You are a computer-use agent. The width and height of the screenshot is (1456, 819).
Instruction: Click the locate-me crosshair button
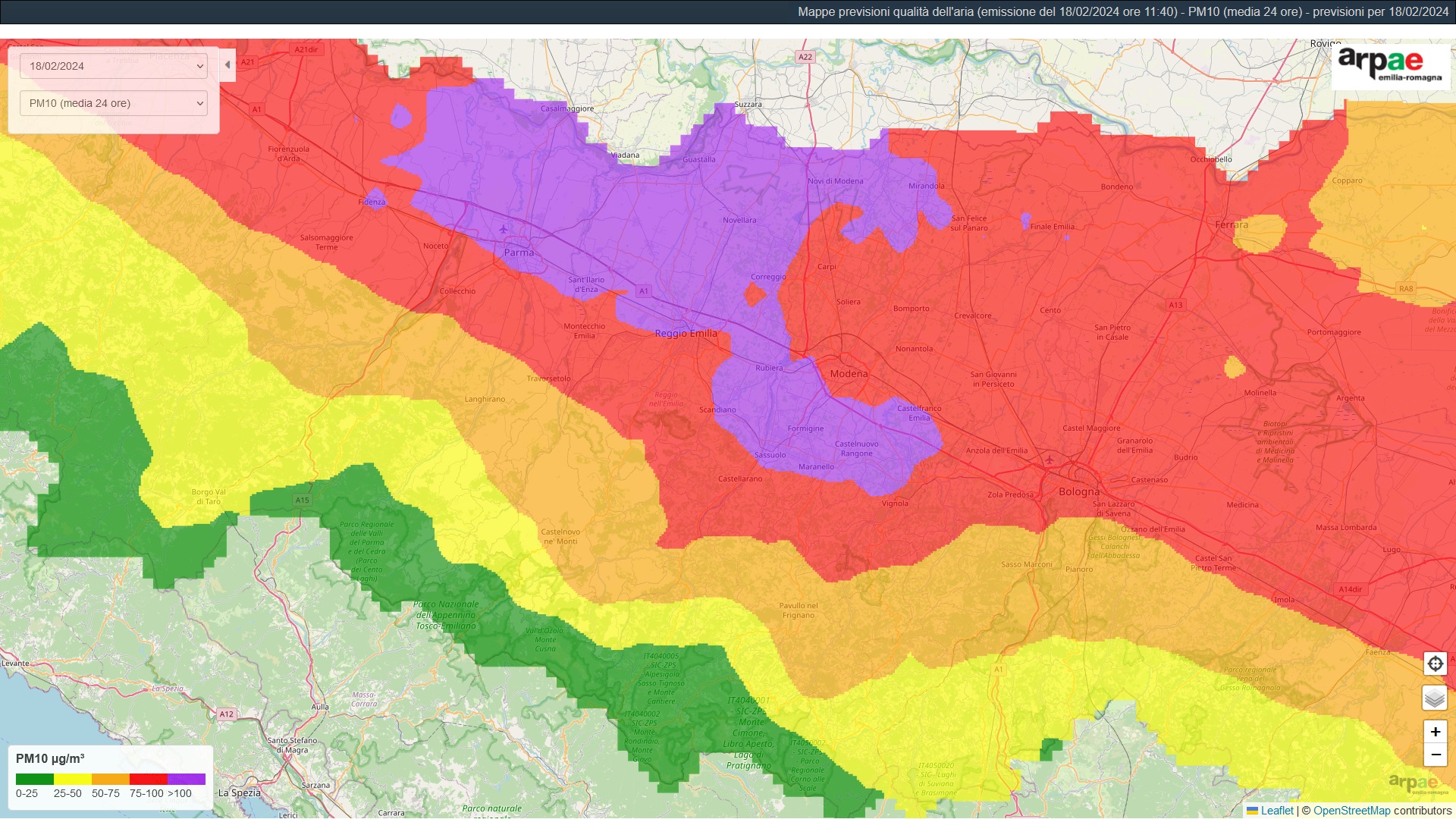point(1435,664)
